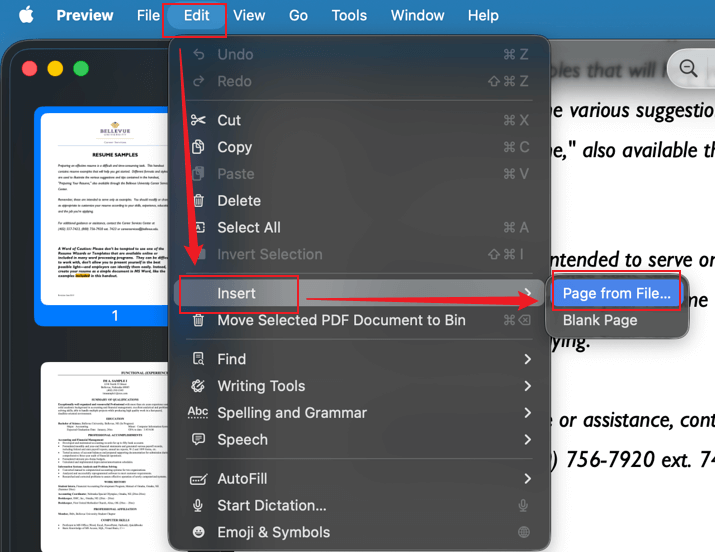
Task: Click the Edit menu in menu bar
Action: coord(197,15)
